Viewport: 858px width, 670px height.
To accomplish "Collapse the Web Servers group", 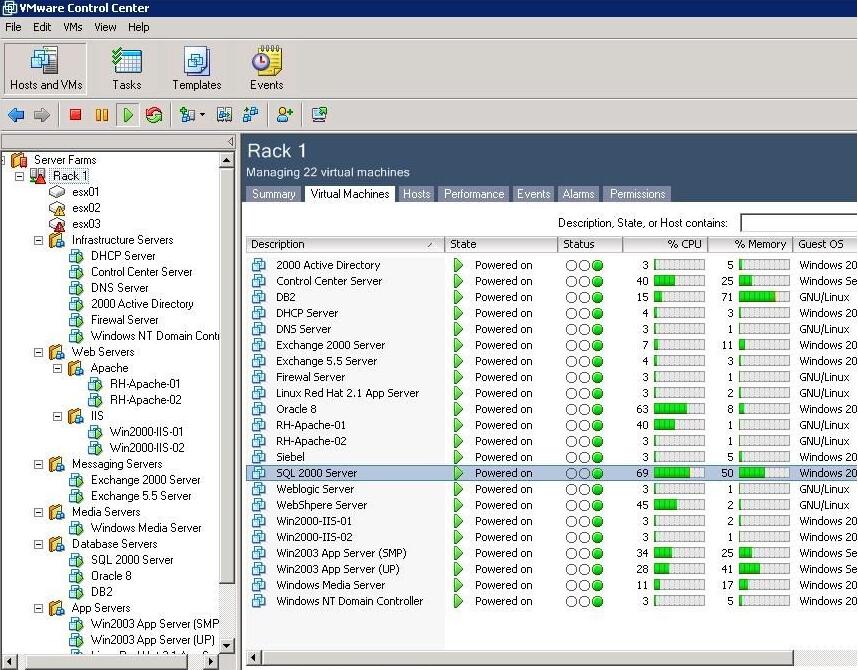I will (38, 353).
